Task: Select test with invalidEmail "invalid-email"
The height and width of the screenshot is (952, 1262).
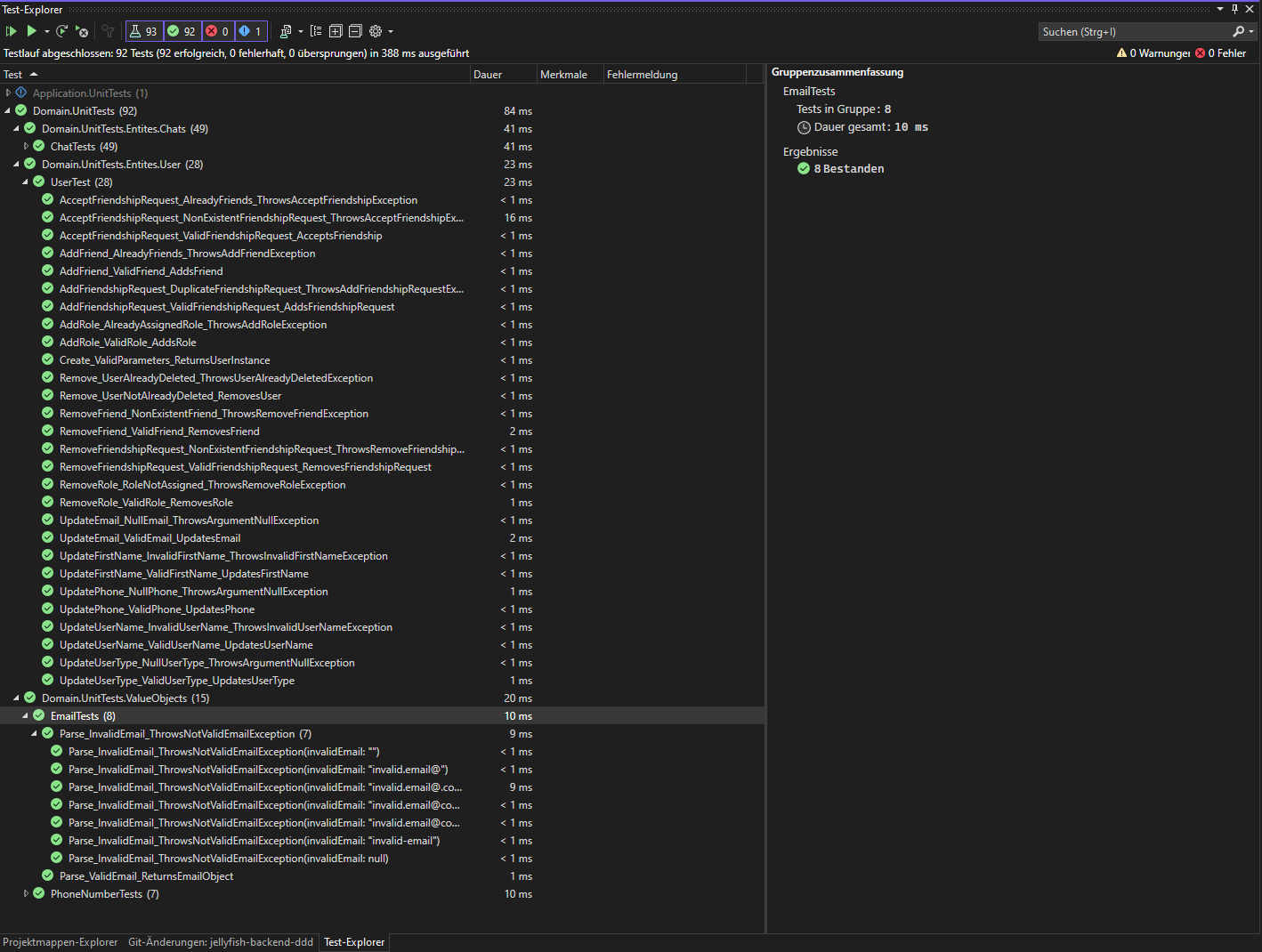Action: coord(255,841)
